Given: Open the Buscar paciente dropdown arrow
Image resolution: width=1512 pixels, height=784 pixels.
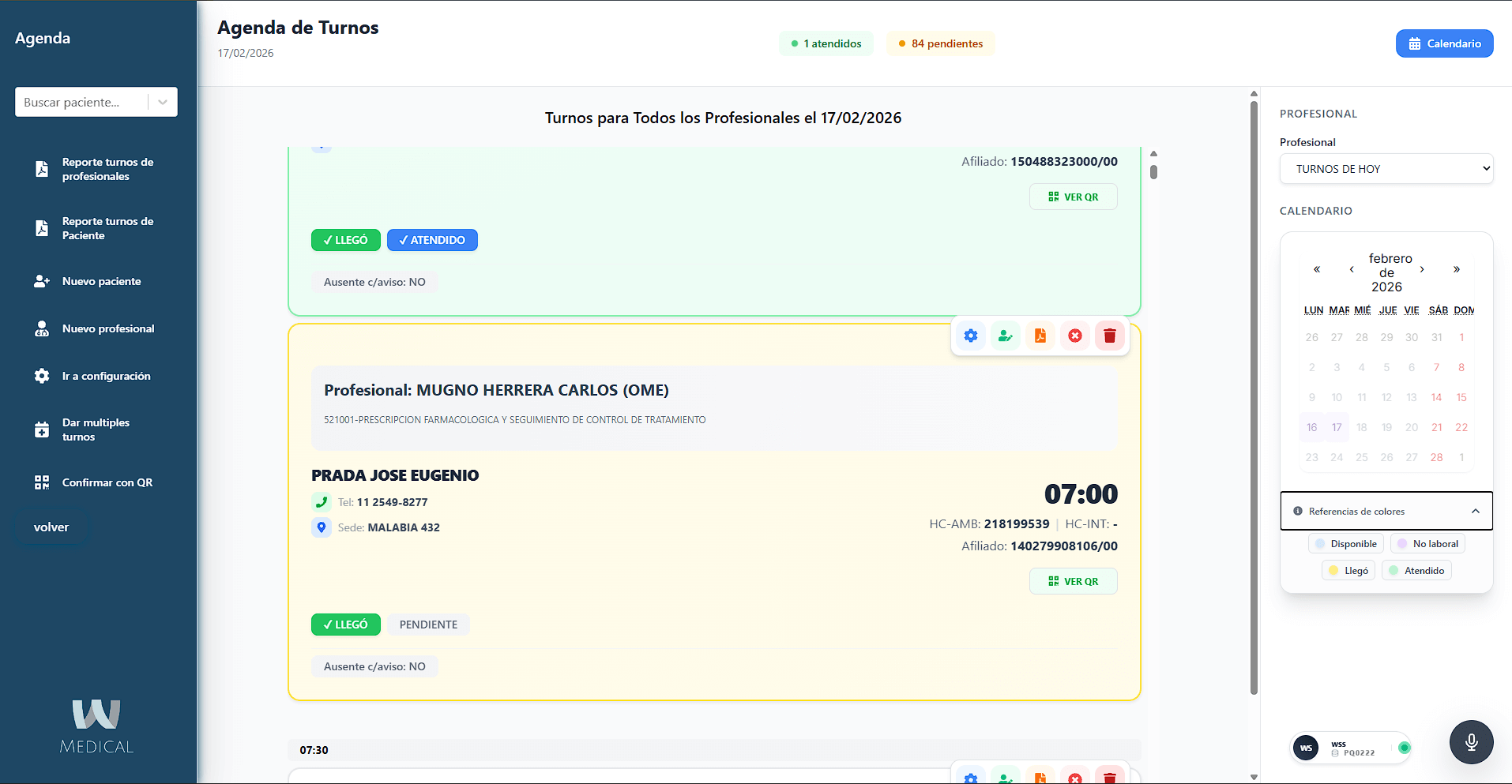Looking at the screenshot, I should coord(163,102).
